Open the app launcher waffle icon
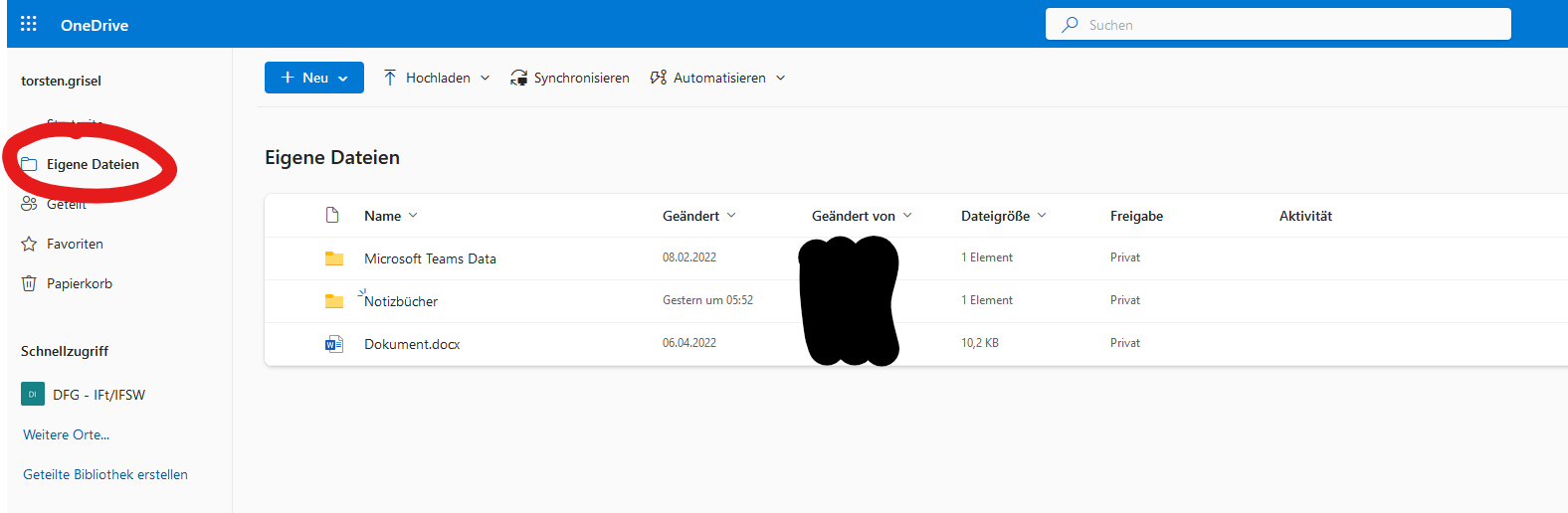The image size is (1568, 513). tap(29, 24)
